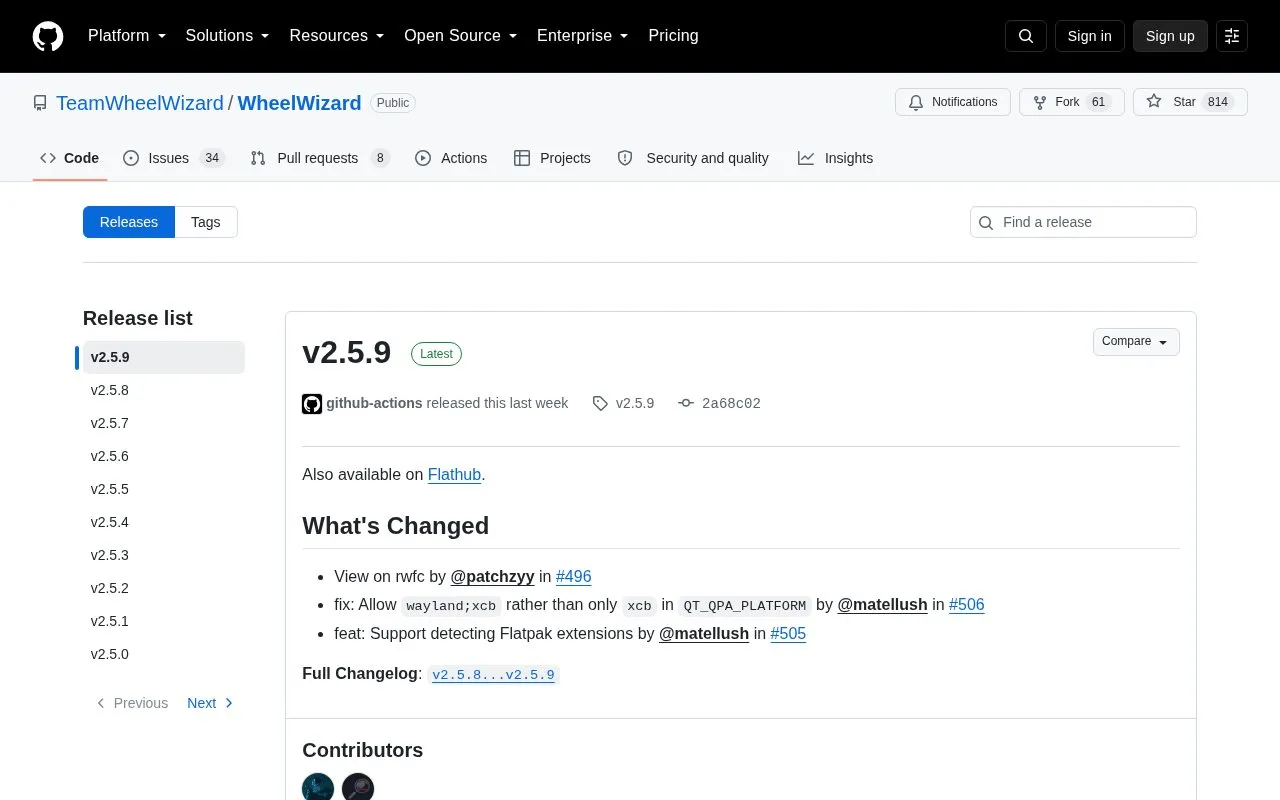Image resolution: width=1280 pixels, height=800 pixels.
Task: Go to Next releases page
Action: pyautogui.click(x=210, y=703)
